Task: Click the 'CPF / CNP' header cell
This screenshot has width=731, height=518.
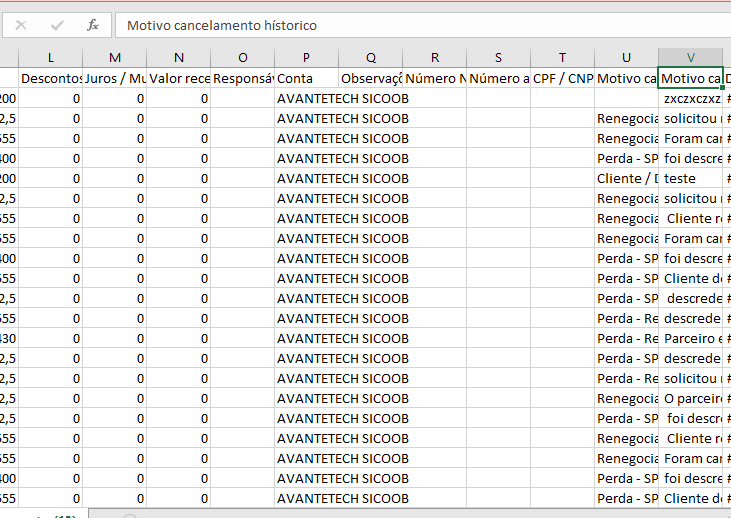Action: (562, 78)
